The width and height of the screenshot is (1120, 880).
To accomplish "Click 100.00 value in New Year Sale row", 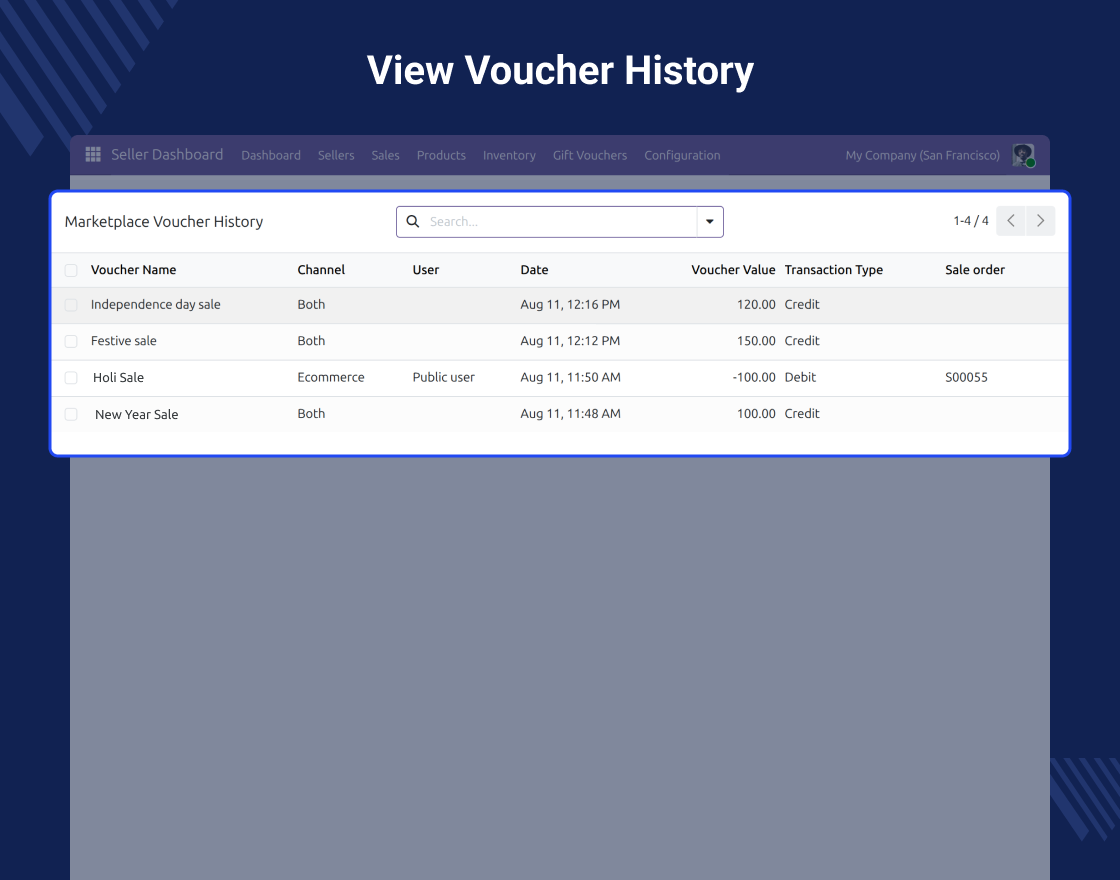I will click(x=756, y=414).
